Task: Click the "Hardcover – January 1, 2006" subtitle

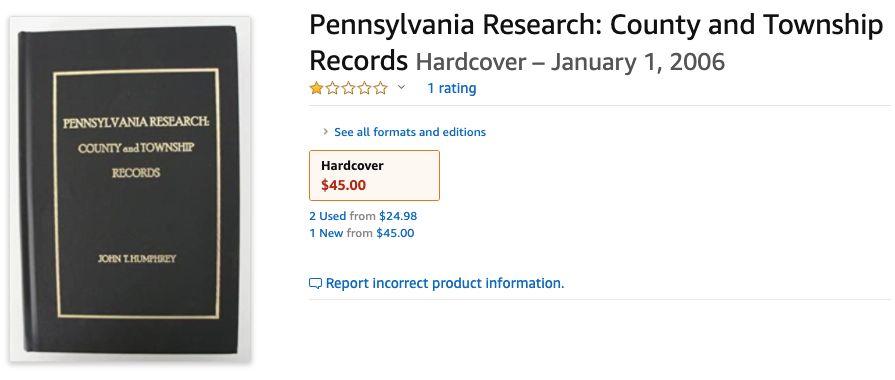Action: [570, 62]
